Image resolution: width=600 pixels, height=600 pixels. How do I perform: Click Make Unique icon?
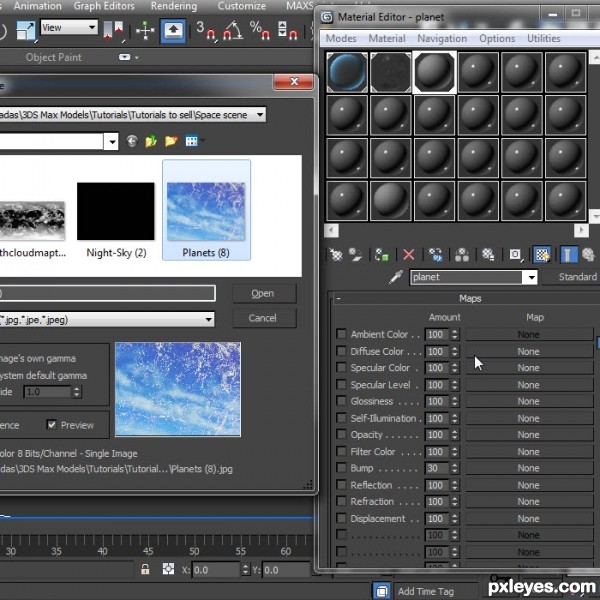click(462, 254)
